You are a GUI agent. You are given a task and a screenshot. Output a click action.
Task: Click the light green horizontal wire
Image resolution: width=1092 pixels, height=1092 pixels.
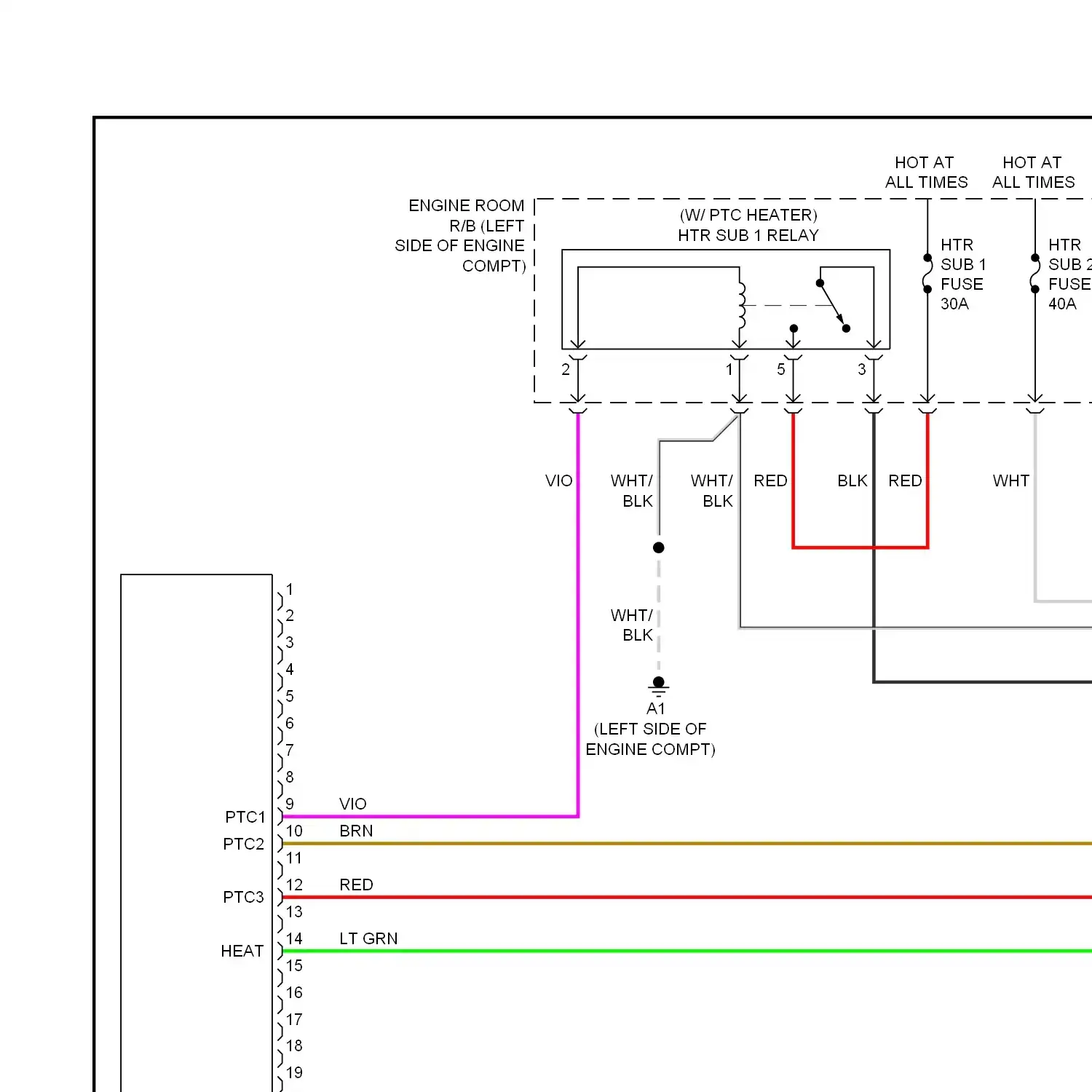click(687, 951)
